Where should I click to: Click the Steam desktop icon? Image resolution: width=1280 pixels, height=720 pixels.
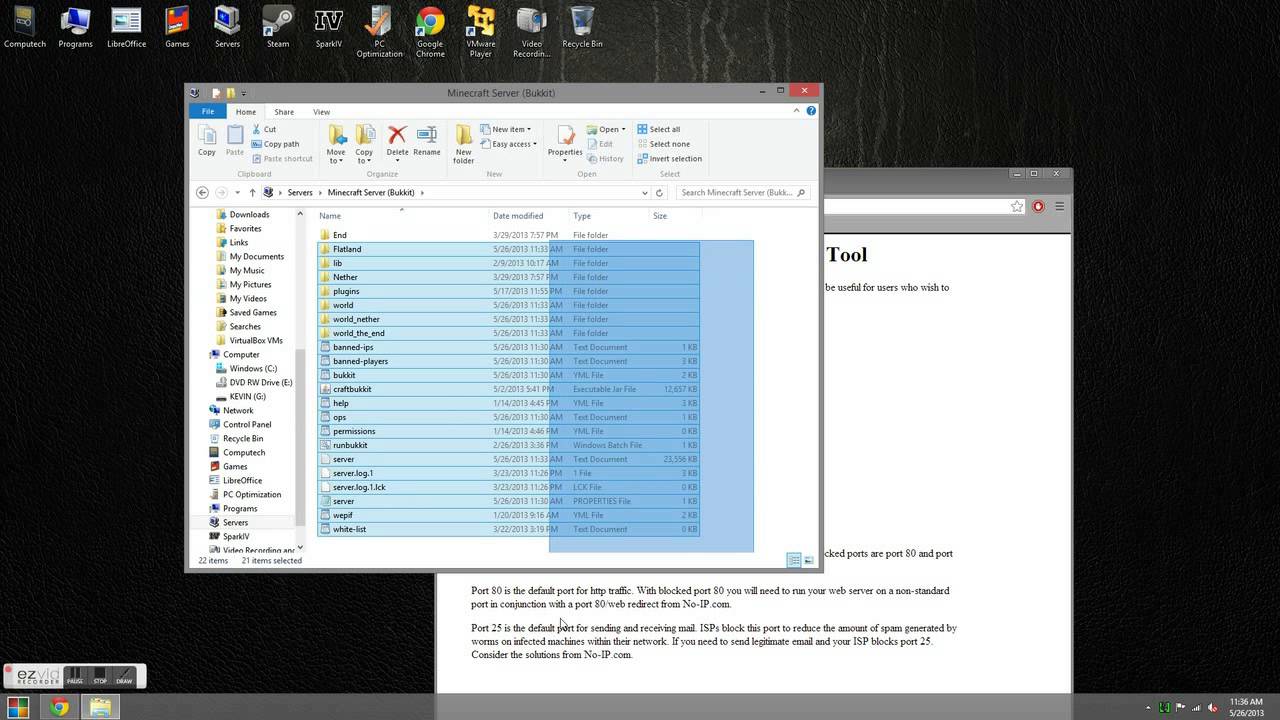coord(278,27)
